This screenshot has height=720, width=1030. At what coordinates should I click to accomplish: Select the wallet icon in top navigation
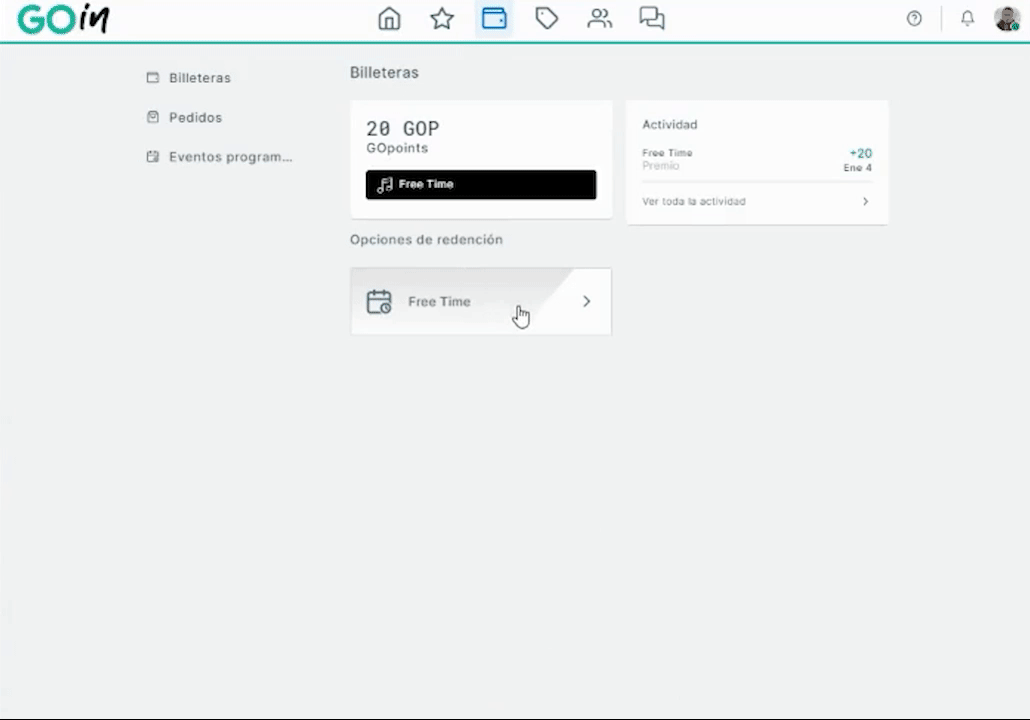click(494, 19)
